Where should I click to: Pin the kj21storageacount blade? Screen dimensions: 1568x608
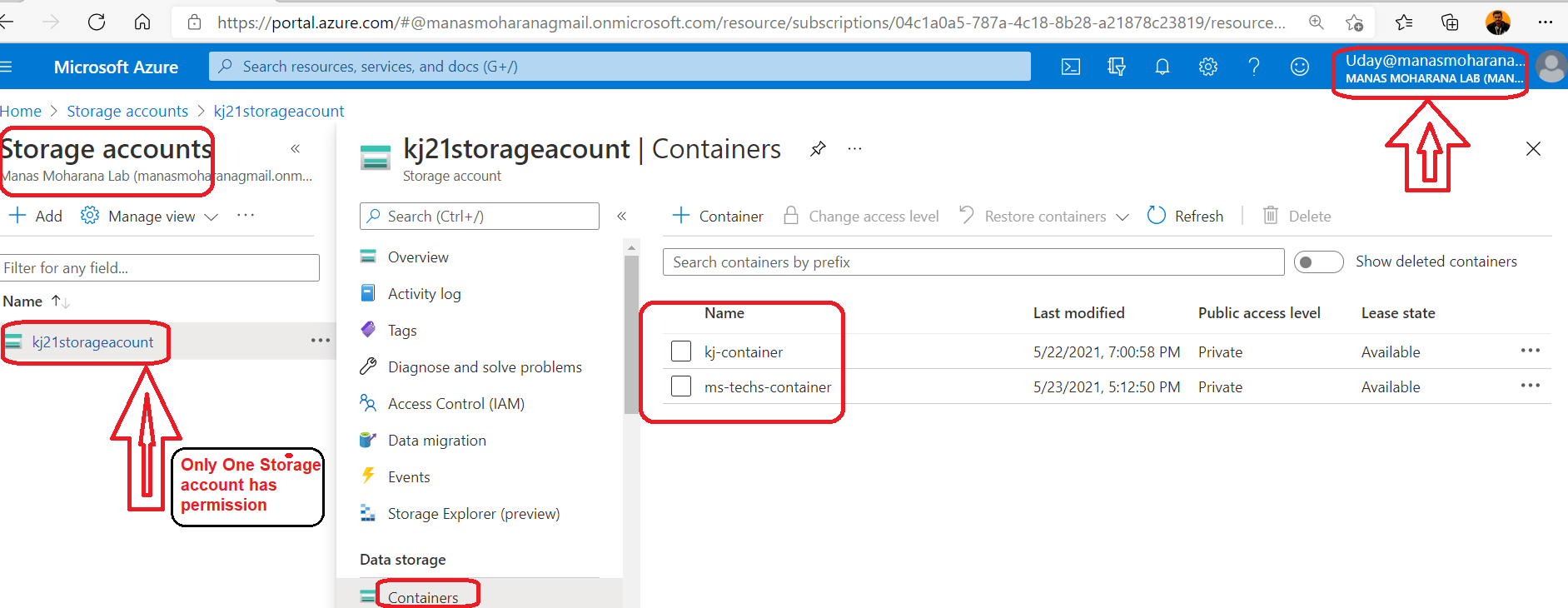click(819, 149)
